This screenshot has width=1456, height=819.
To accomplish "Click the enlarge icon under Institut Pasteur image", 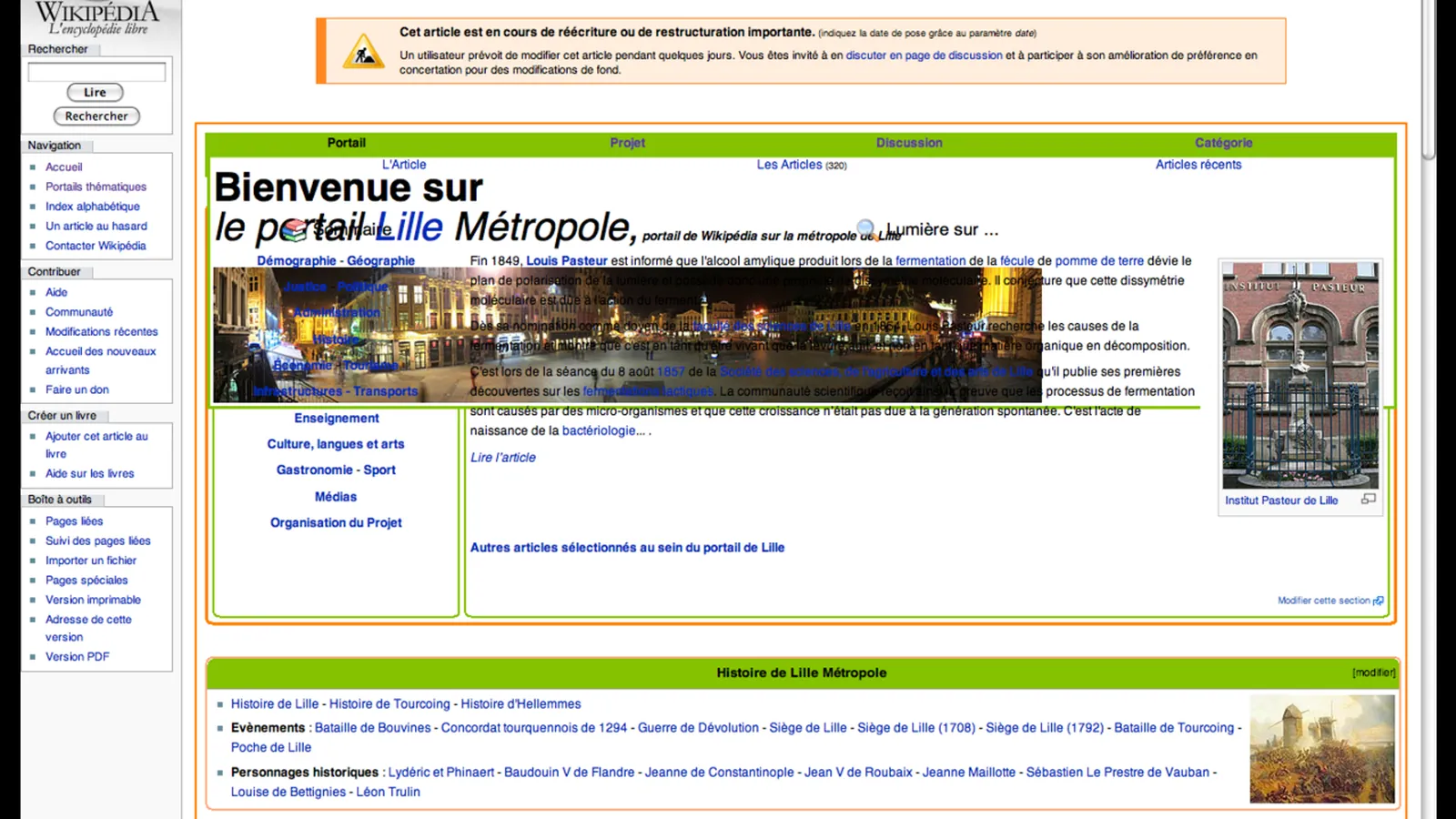I will coord(1368,500).
